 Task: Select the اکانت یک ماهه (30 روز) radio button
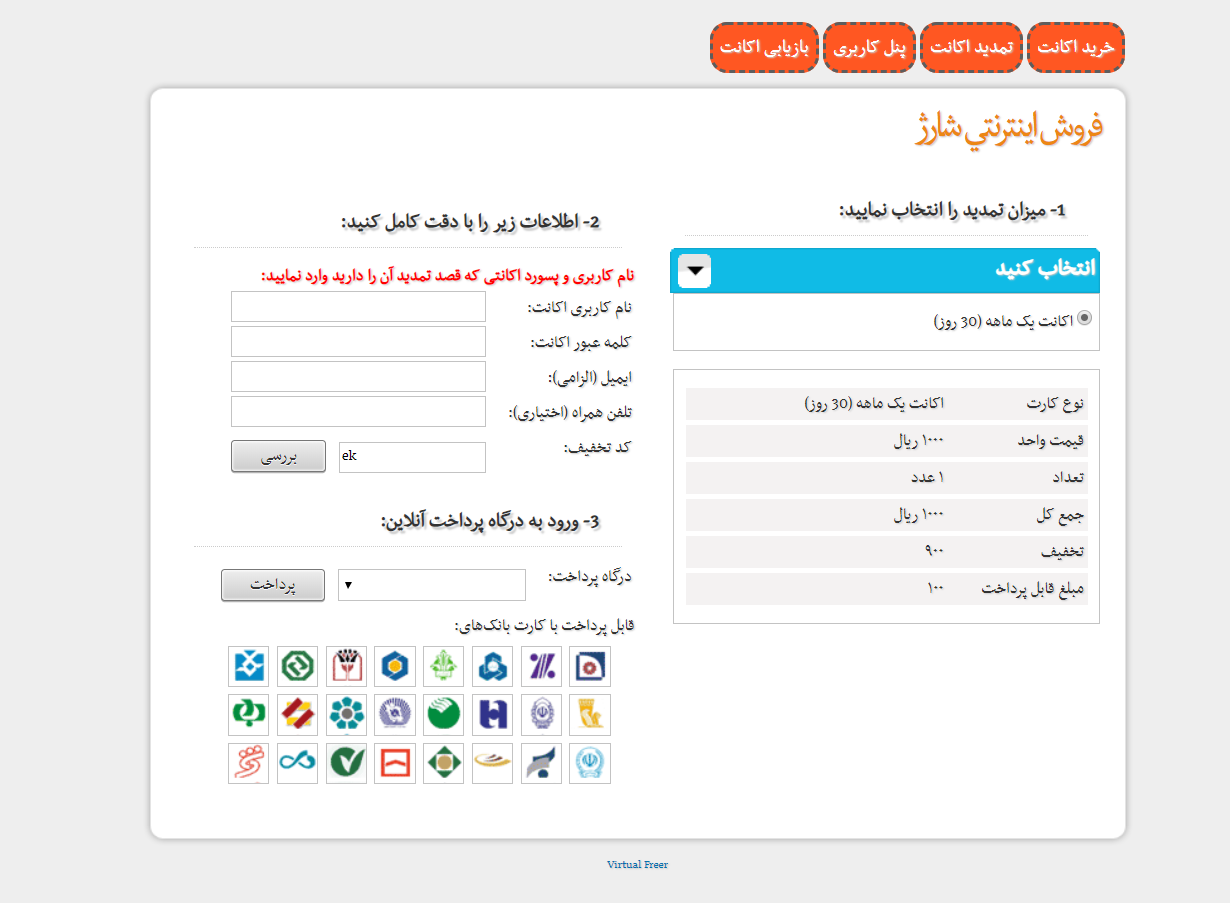[1085, 318]
